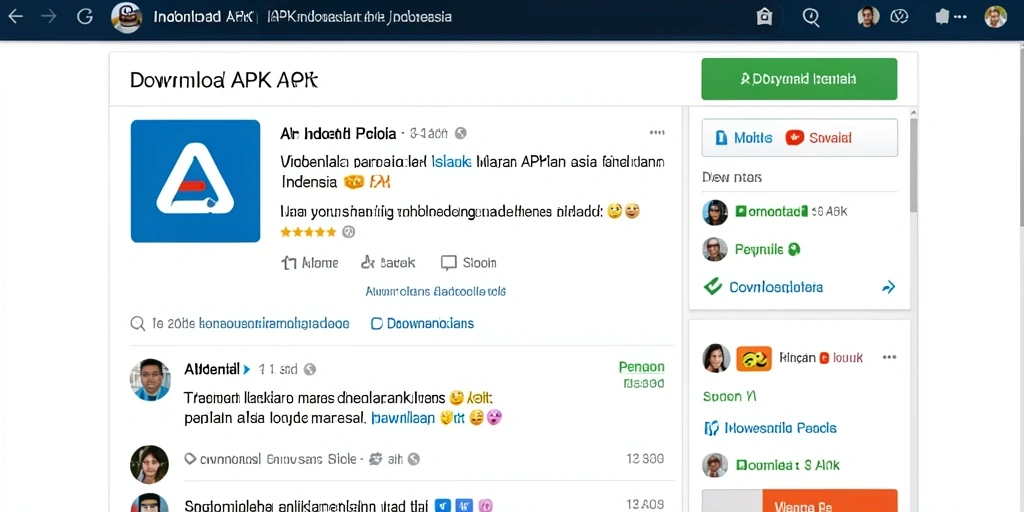Open the blue 'bawnllaan' link in comment

coord(403,418)
